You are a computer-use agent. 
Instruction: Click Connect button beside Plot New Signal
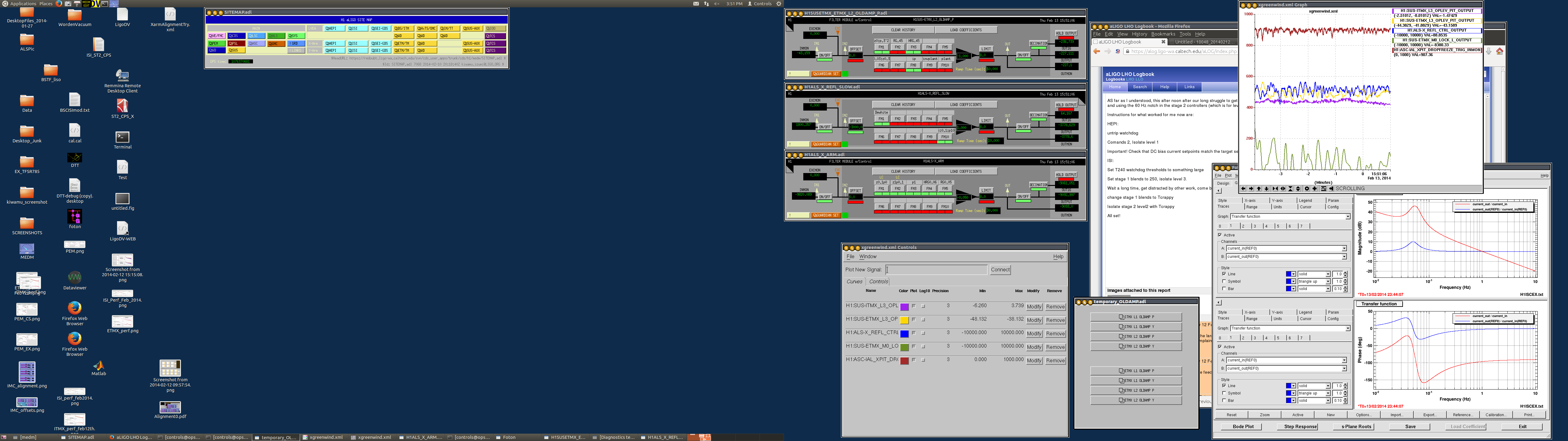tap(1000, 270)
